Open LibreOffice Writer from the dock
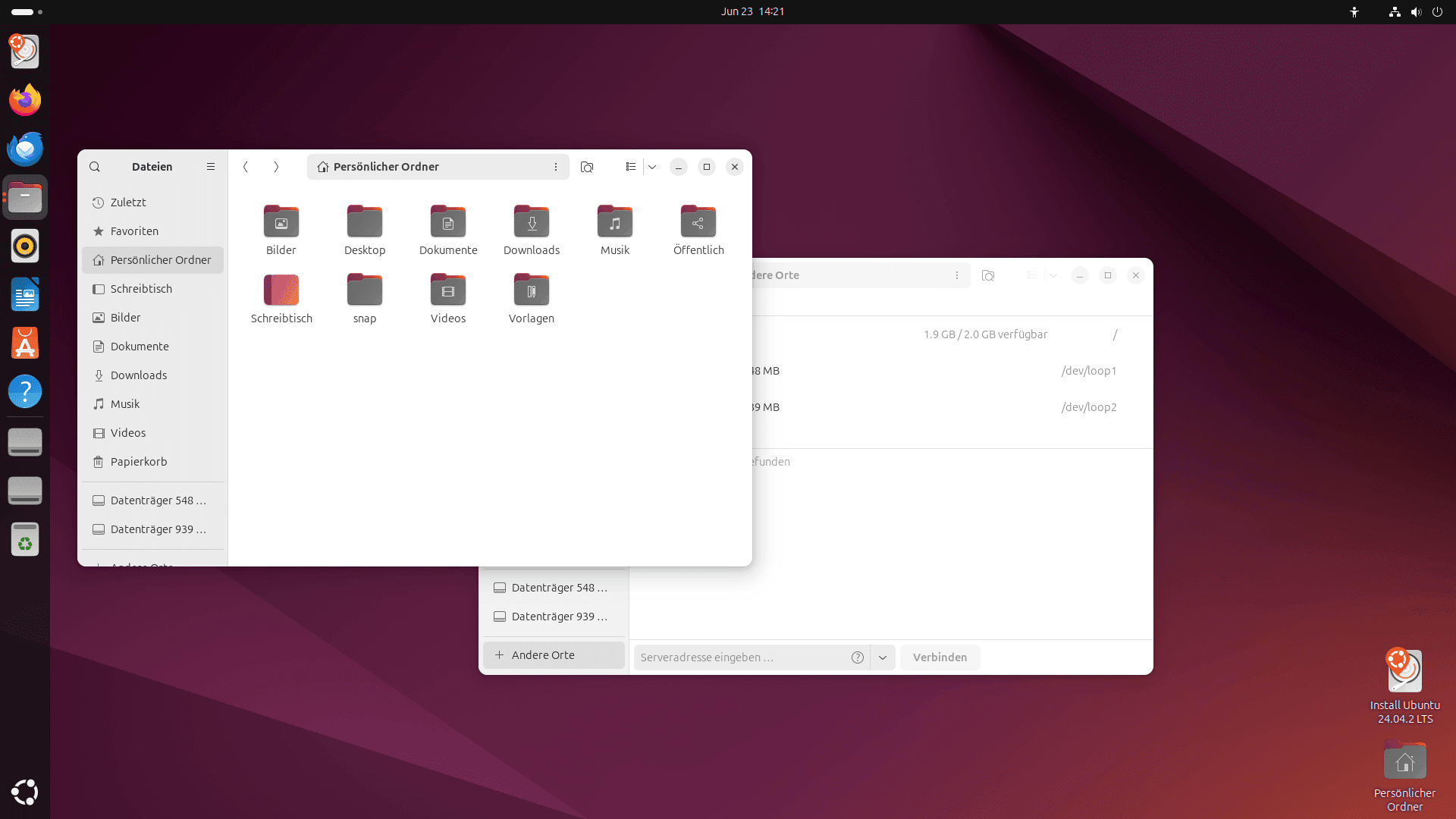Screen dimensions: 1456x819 (25, 294)
